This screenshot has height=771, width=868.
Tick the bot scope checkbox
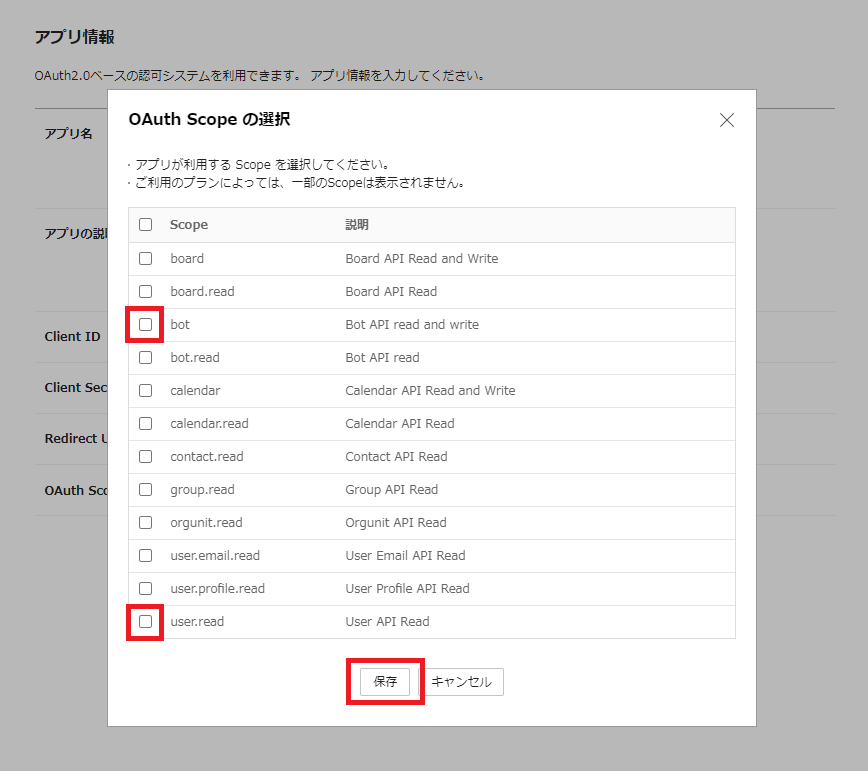click(146, 324)
